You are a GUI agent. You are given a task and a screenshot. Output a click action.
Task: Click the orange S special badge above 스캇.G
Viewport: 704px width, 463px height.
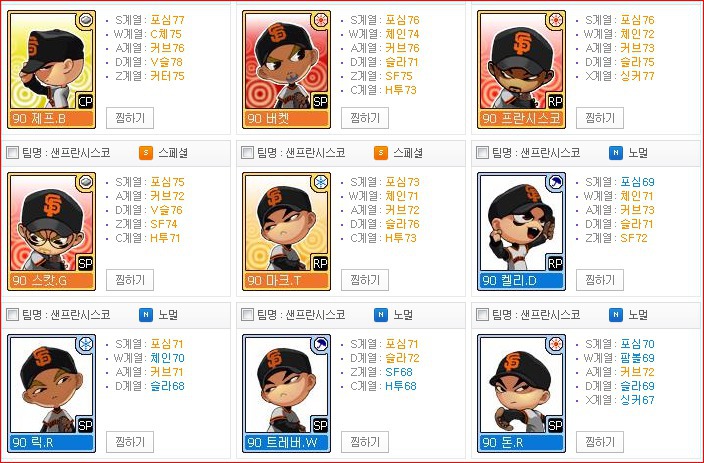[x=145, y=153]
